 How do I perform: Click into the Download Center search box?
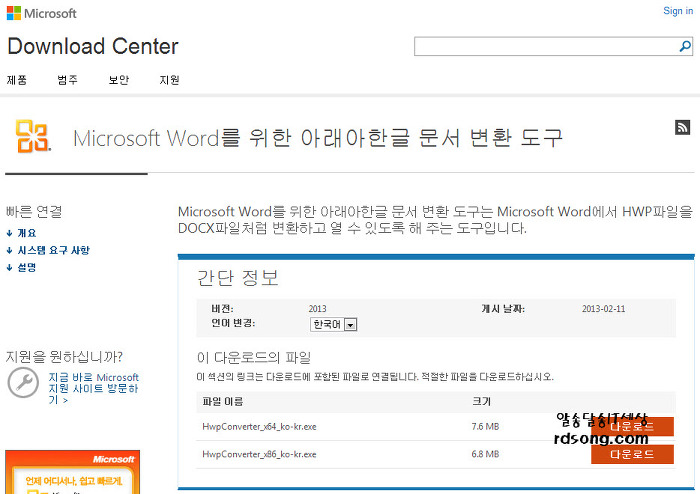pyautogui.click(x=546, y=46)
